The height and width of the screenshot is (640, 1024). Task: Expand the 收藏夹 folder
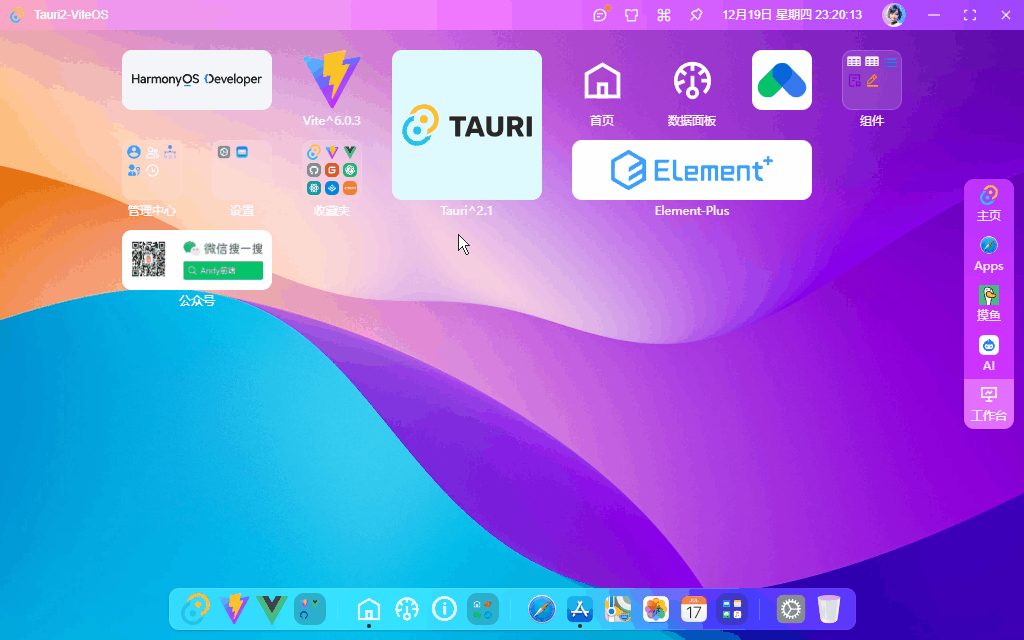point(331,170)
